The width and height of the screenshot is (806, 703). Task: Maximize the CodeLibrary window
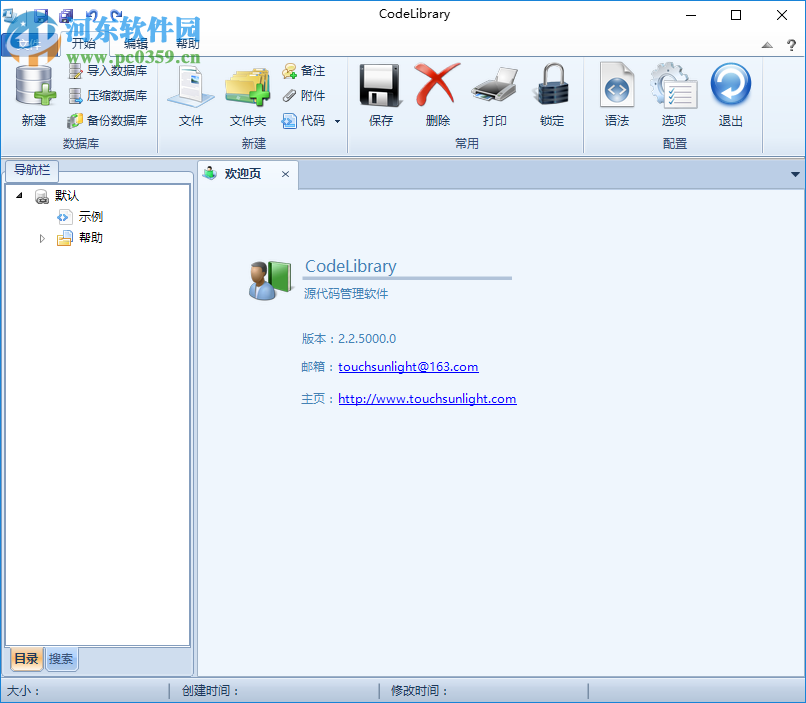click(736, 15)
